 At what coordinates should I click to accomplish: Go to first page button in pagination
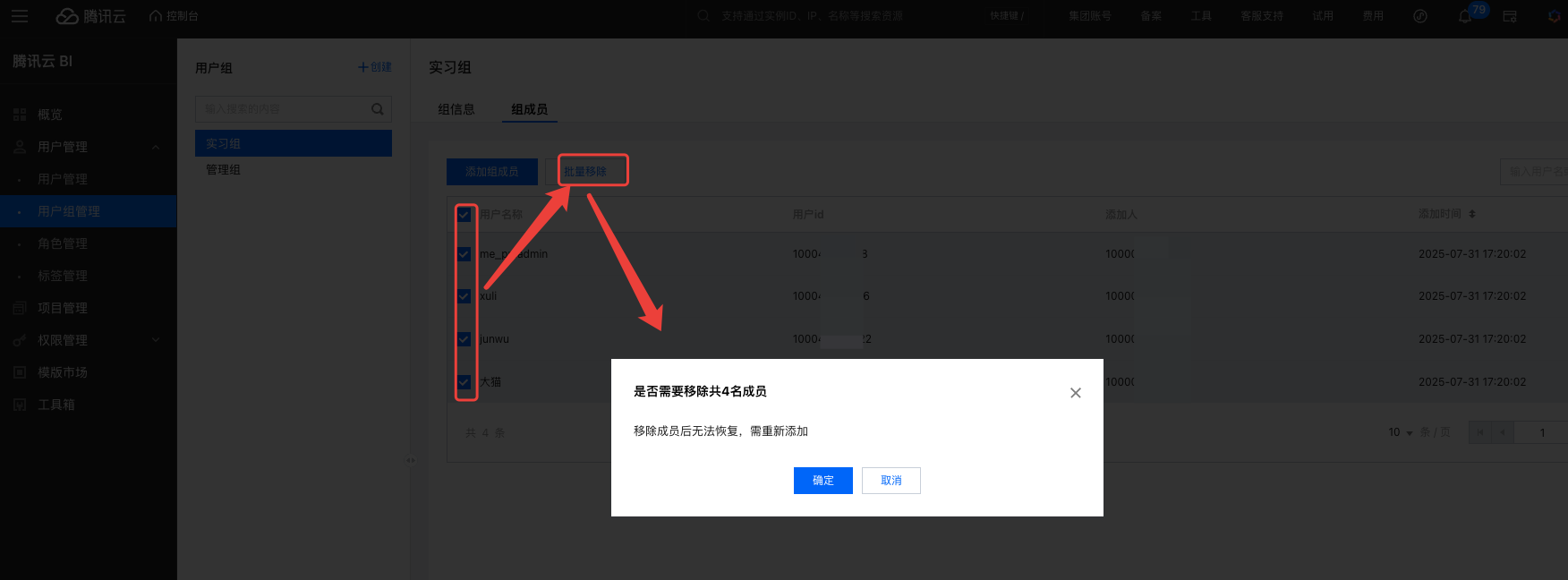[x=1479, y=432]
